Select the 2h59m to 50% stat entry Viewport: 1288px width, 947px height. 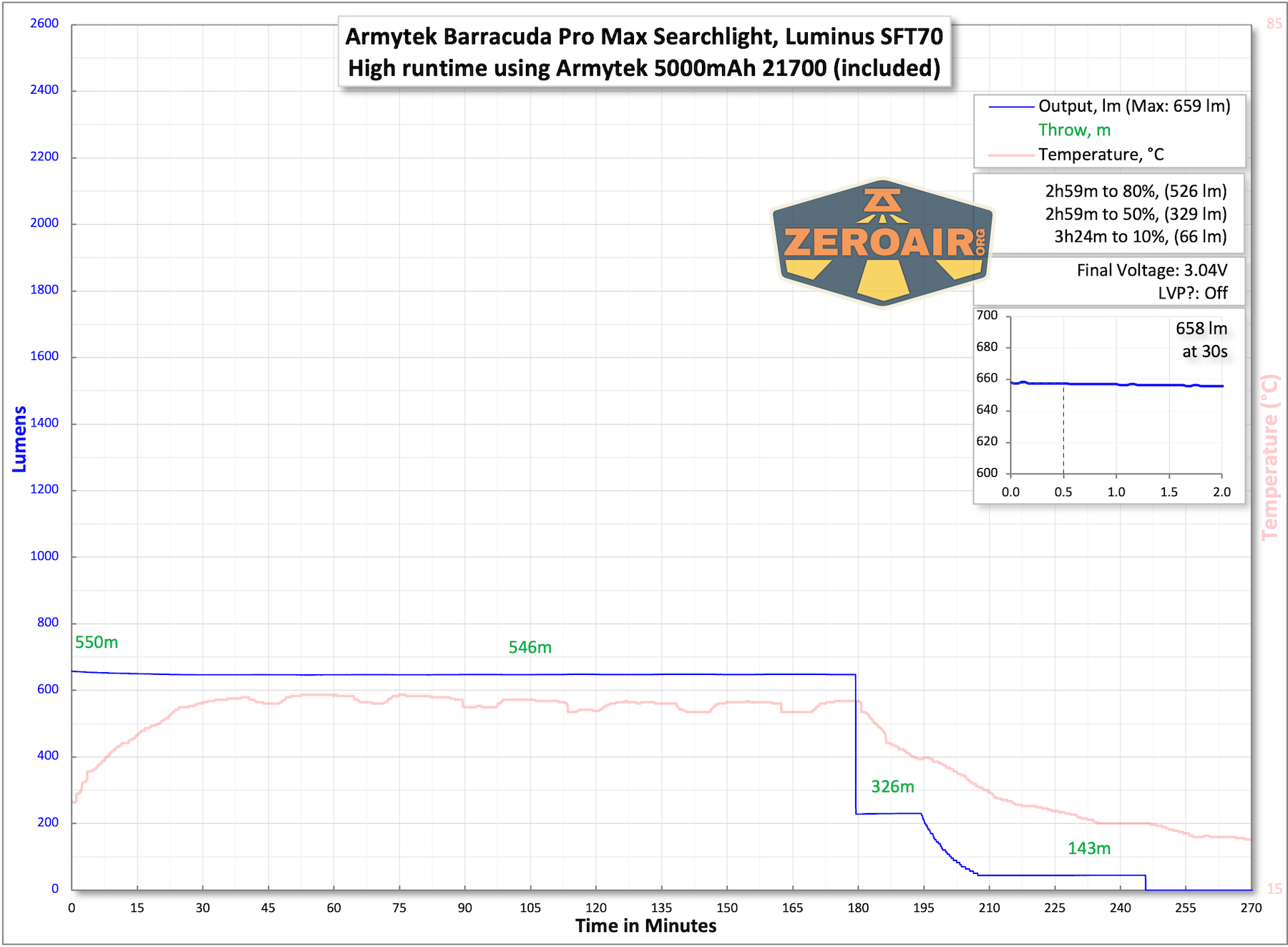(1136, 213)
